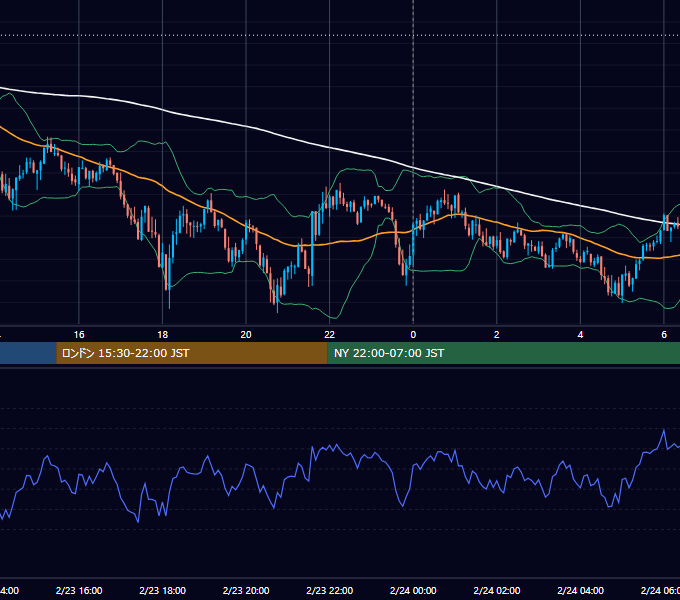Click the 2/24 04:00 time label
Screen dimensions: 680x600
point(580,590)
